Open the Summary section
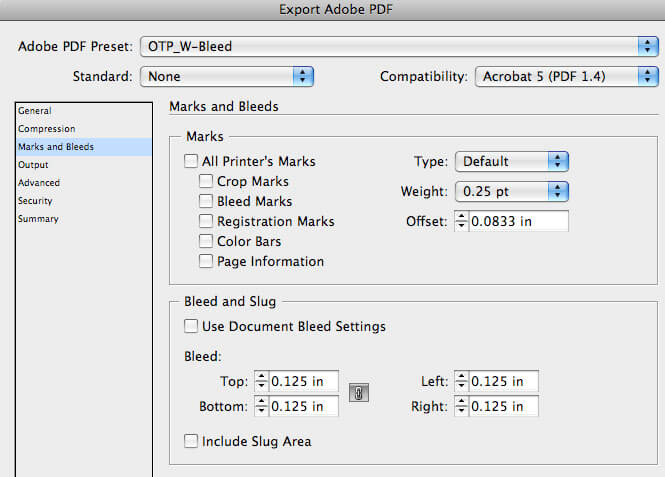 pos(38,219)
